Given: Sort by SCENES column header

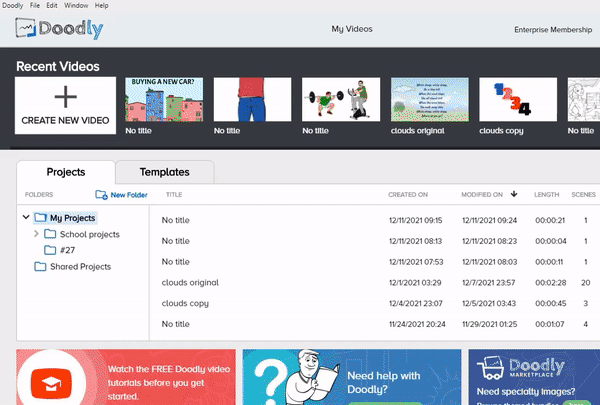Looking at the screenshot, I should coord(584,194).
